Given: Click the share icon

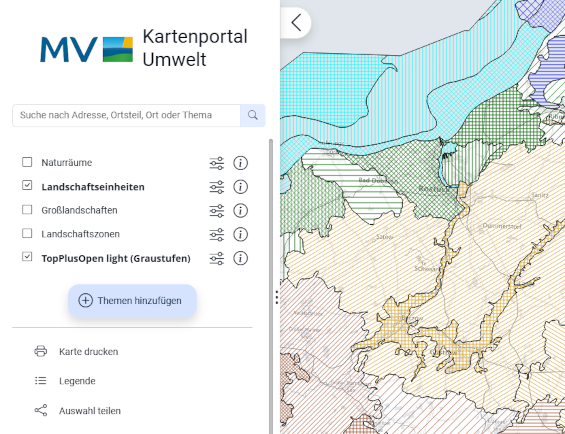Looking at the screenshot, I should tap(41, 410).
